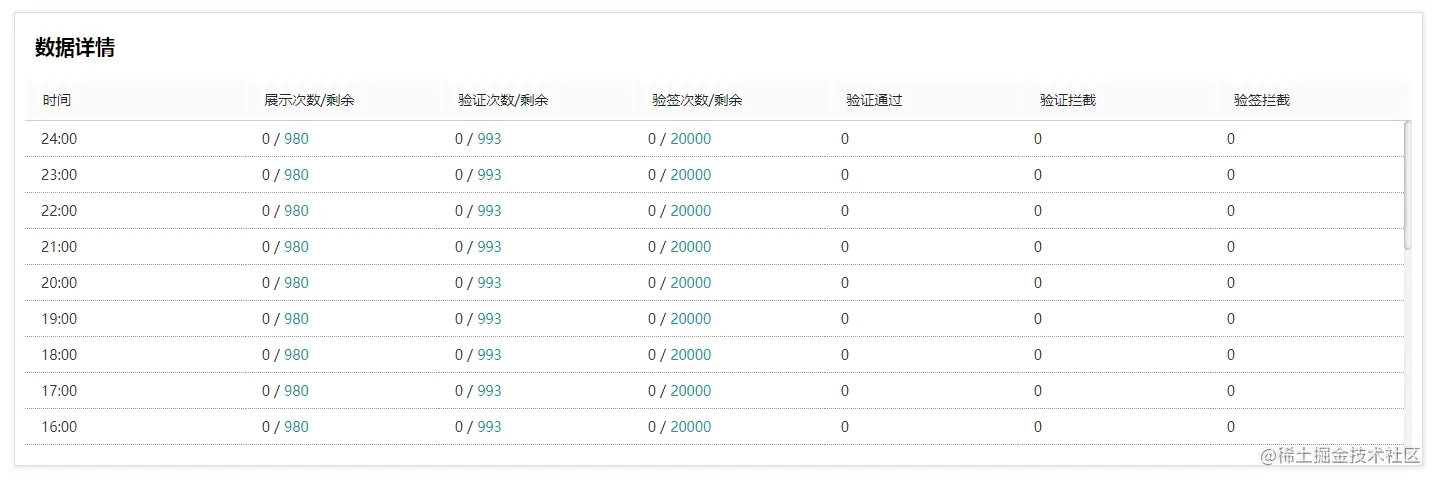
Task: Click 20000 remaining in the 19:00 row
Action: [x=691, y=319]
